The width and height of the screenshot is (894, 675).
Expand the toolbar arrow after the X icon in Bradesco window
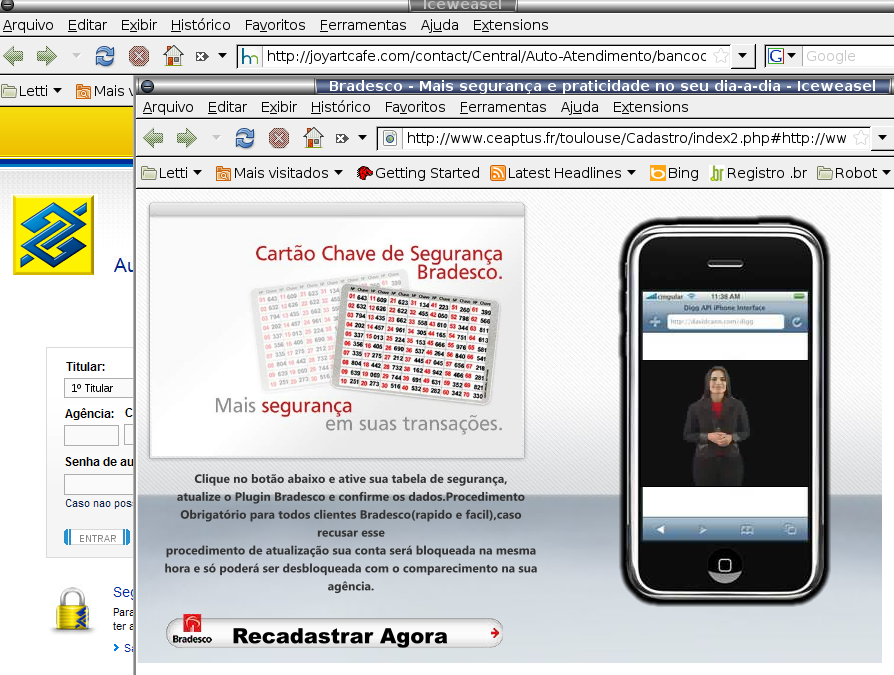362,138
